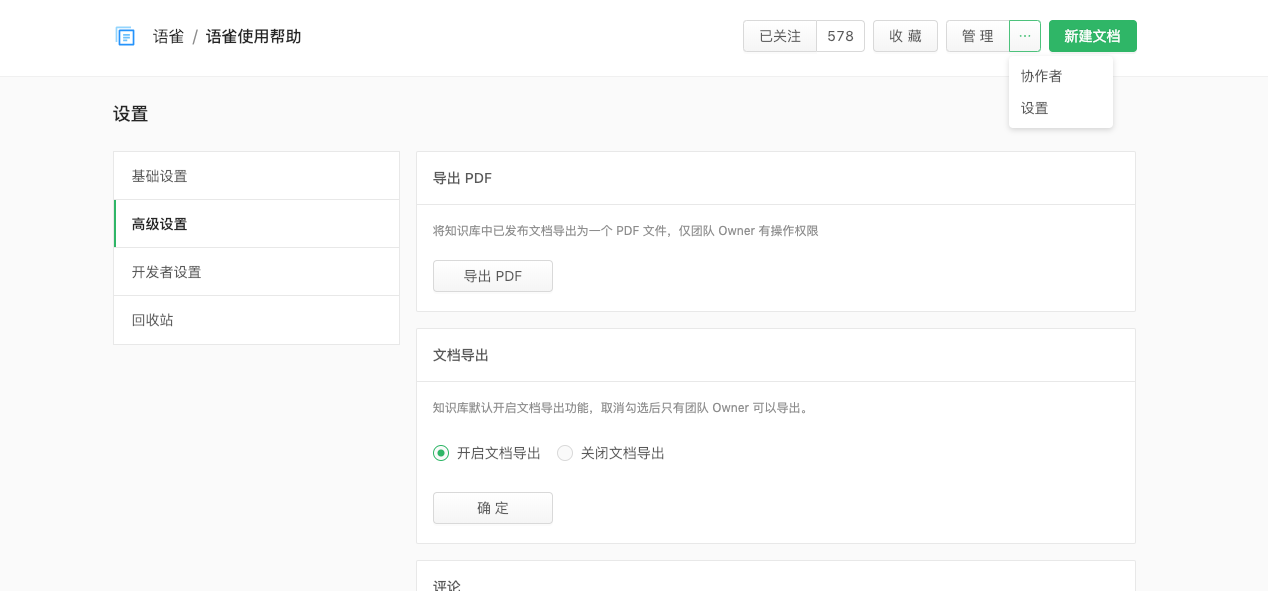Viewport: 1268px width, 591px height.
Task: Confirm with the 确定 button
Action: point(492,508)
